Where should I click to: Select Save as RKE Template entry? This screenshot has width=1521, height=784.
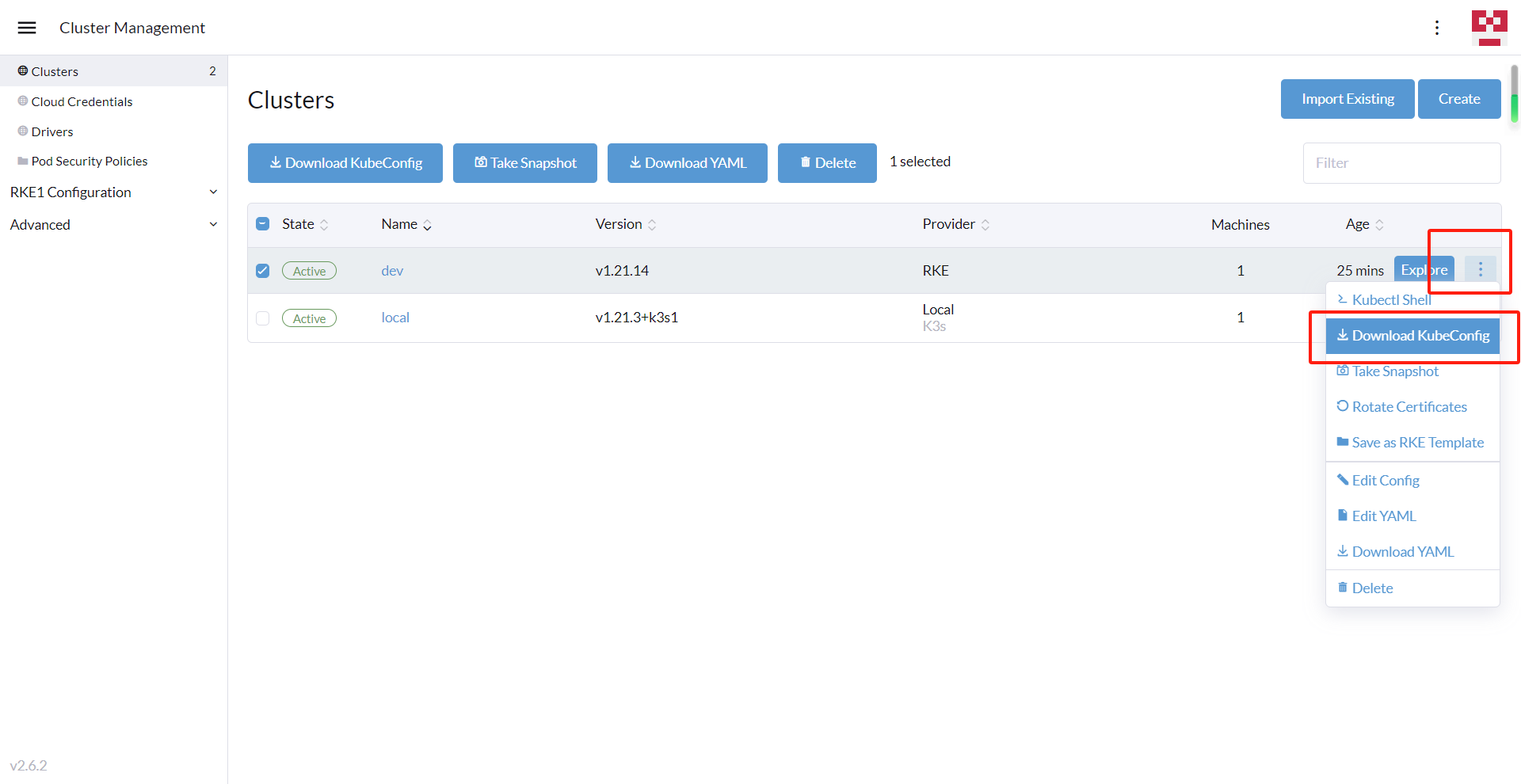(x=1412, y=443)
